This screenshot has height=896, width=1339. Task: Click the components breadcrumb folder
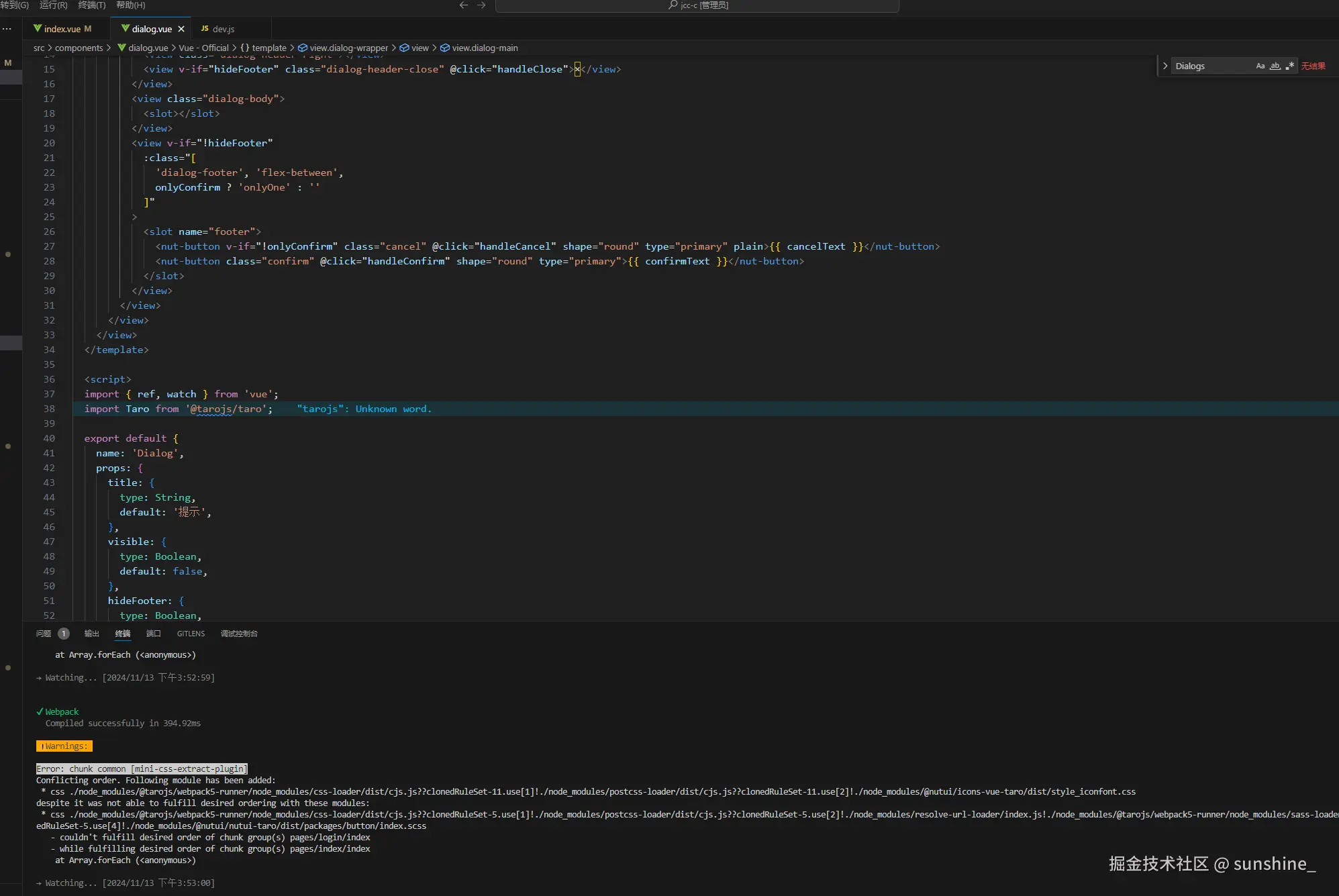[79, 48]
